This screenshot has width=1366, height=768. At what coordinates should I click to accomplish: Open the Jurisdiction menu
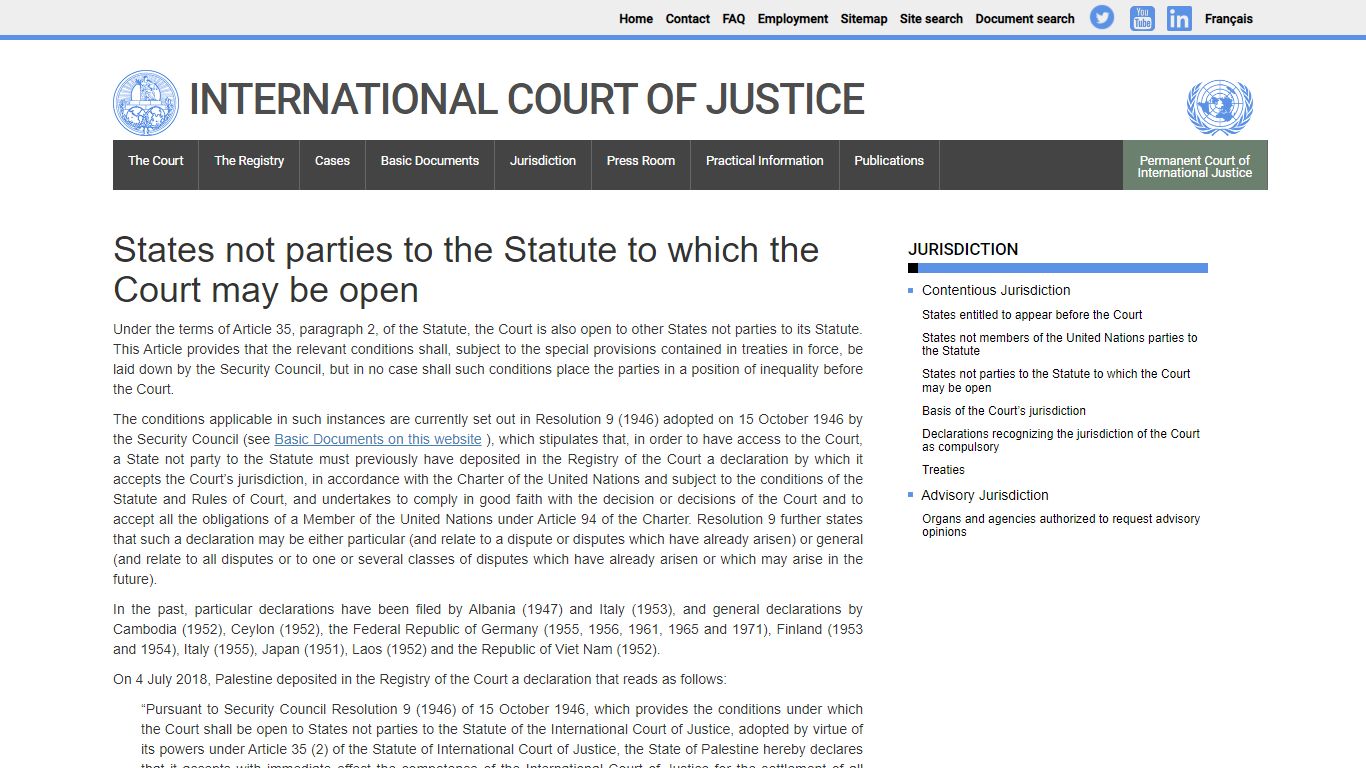tap(543, 165)
